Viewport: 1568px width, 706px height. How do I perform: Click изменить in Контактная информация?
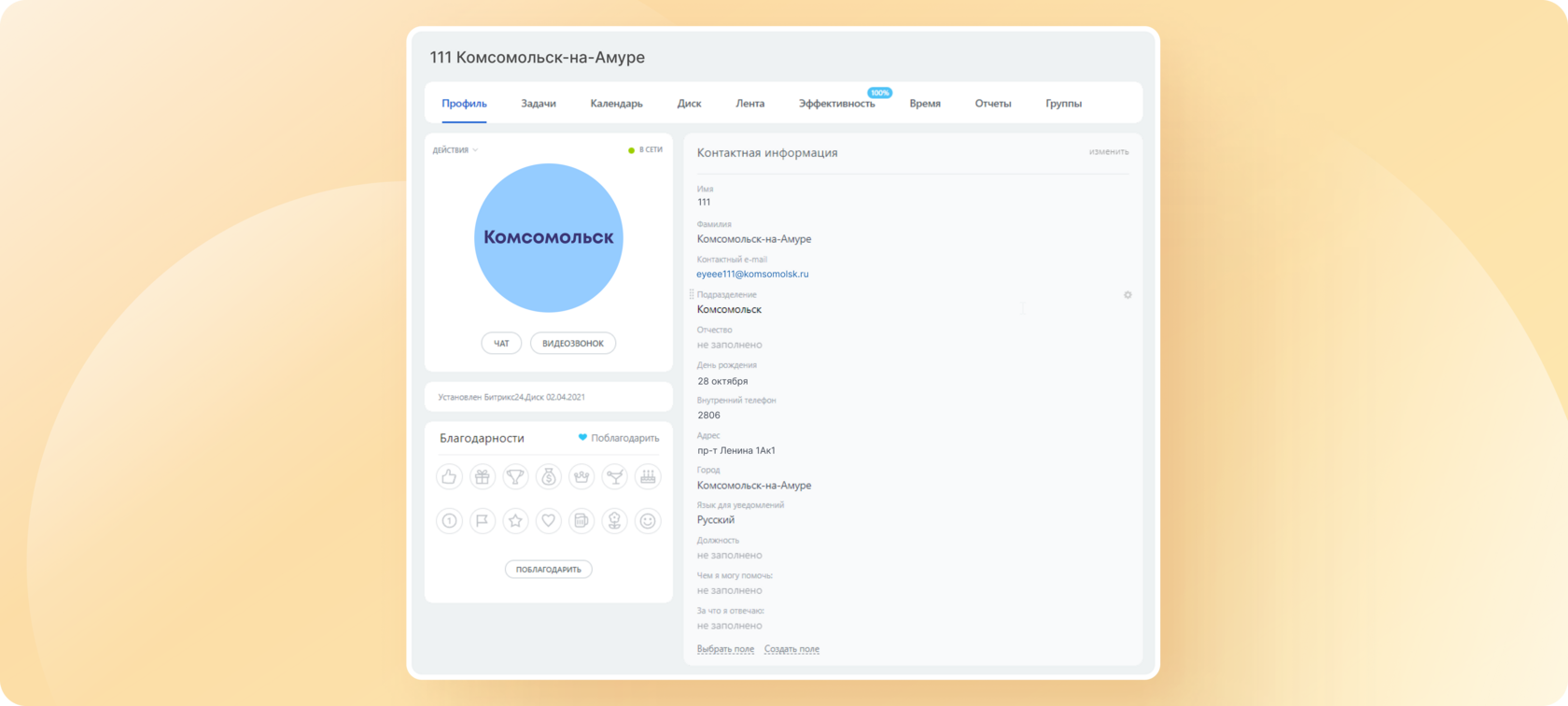coord(1109,151)
